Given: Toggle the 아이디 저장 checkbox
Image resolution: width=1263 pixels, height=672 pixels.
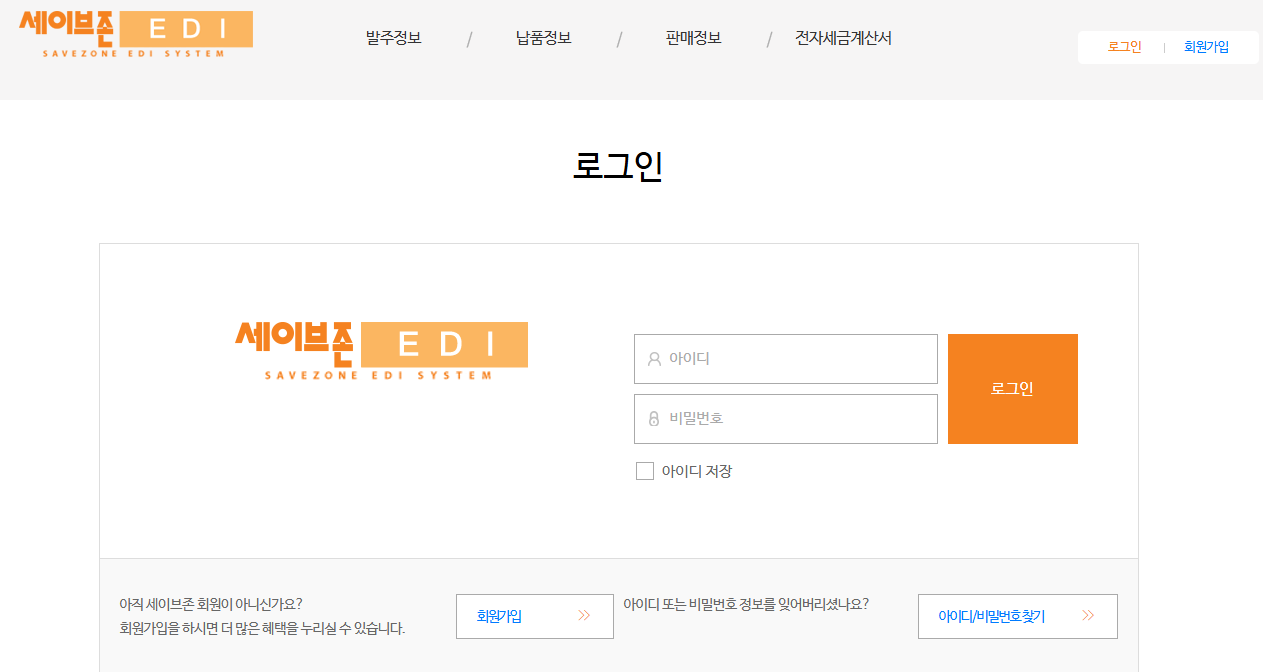Looking at the screenshot, I should pyautogui.click(x=645, y=471).
